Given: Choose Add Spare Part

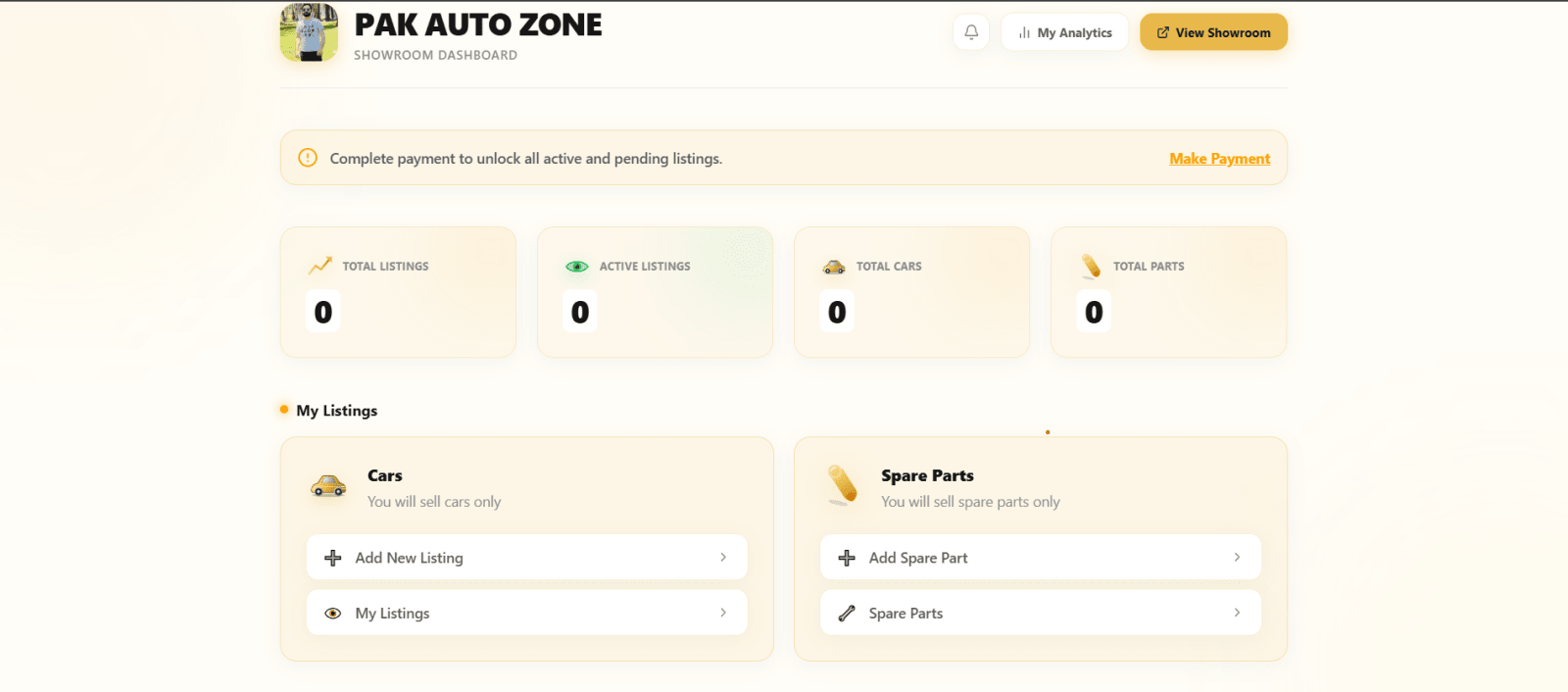Looking at the screenshot, I should pyautogui.click(x=1041, y=557).
